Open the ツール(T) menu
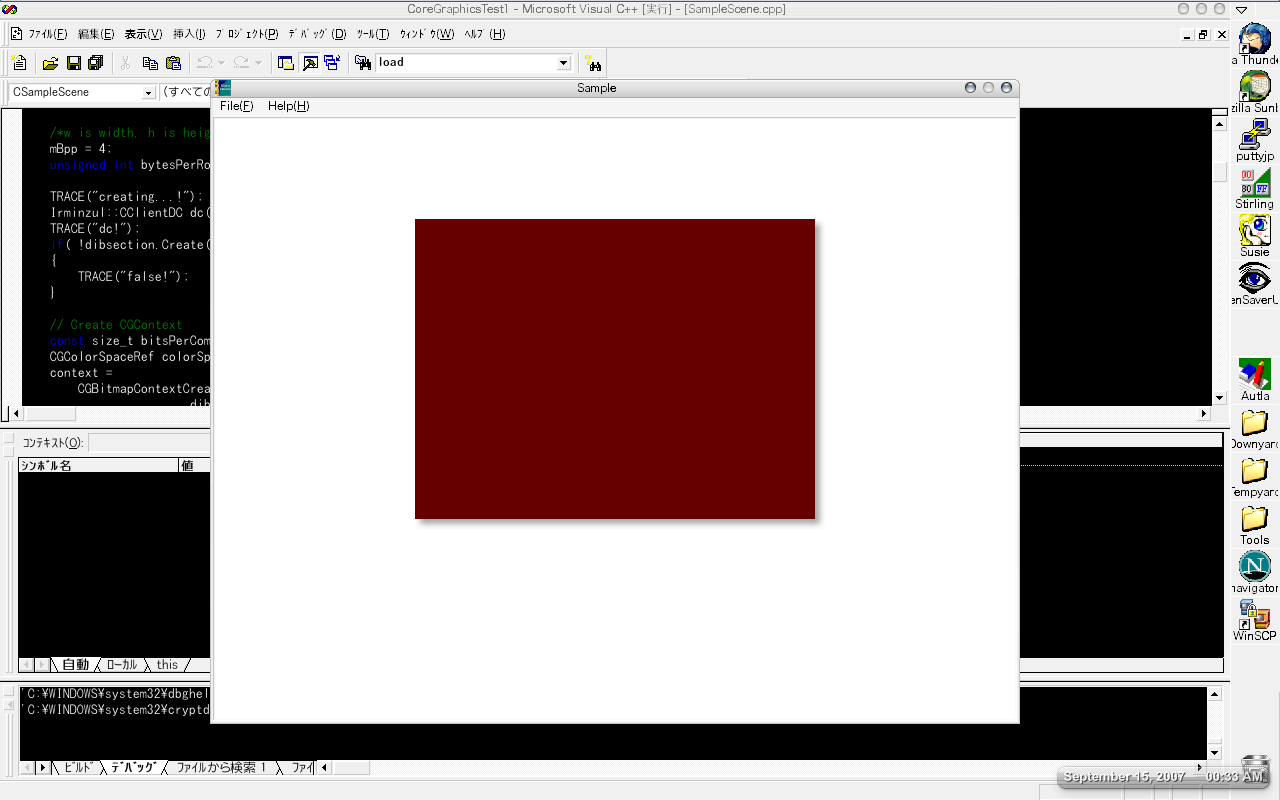The height and width of the screenshot is (800, 1280). tap(373, 34)
